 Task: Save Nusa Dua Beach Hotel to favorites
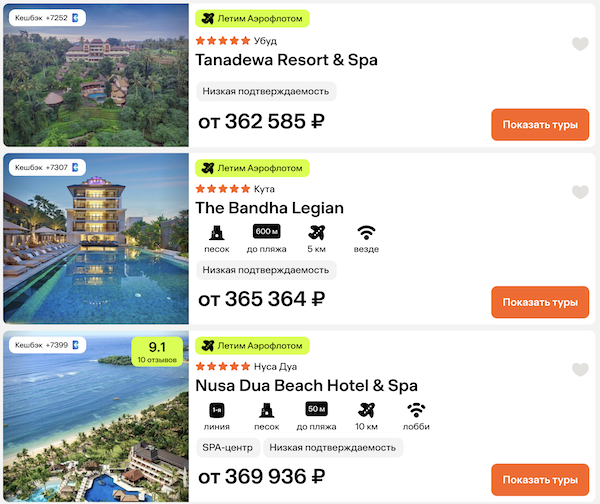580,370
